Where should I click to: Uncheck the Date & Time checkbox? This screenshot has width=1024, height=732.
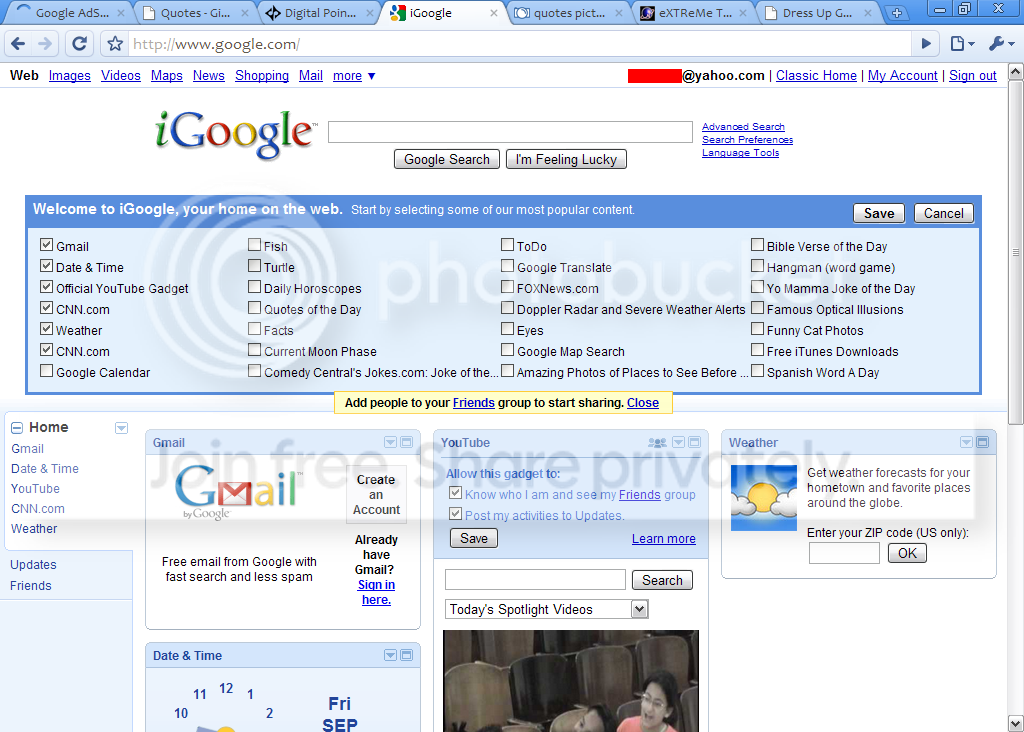tap(46, 266)
